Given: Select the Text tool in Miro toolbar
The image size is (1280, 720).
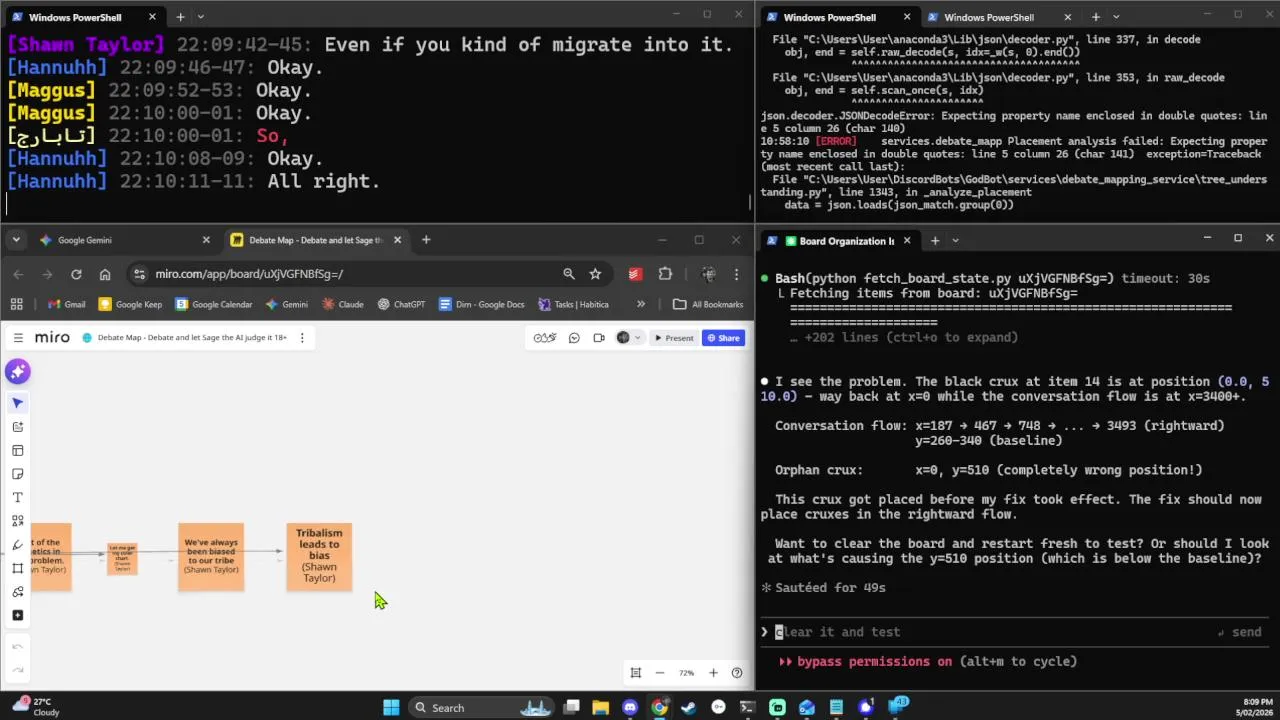Looking at the screenshot, I should coord(17,498).
